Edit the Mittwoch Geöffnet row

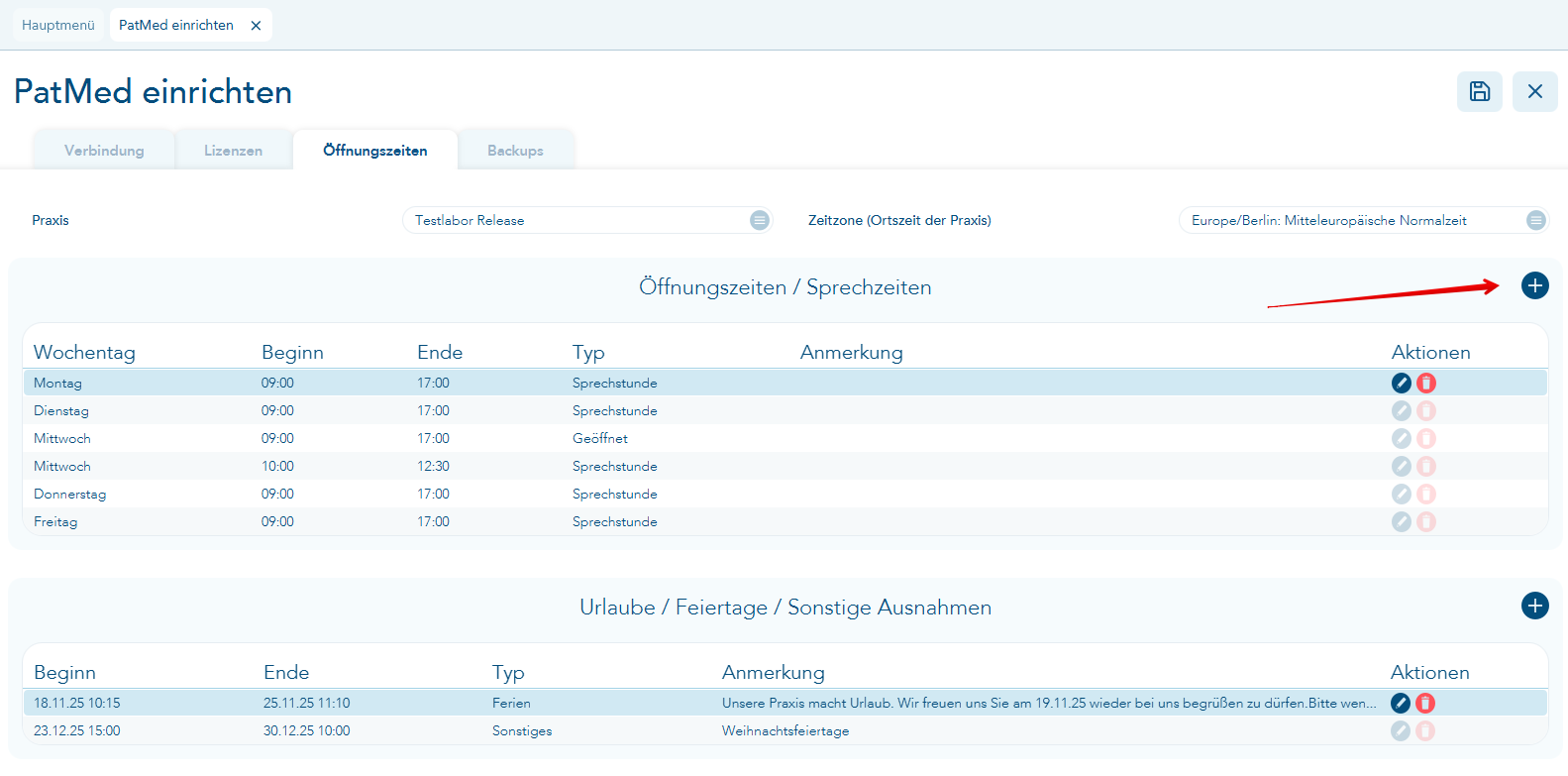pos(1402,438)
